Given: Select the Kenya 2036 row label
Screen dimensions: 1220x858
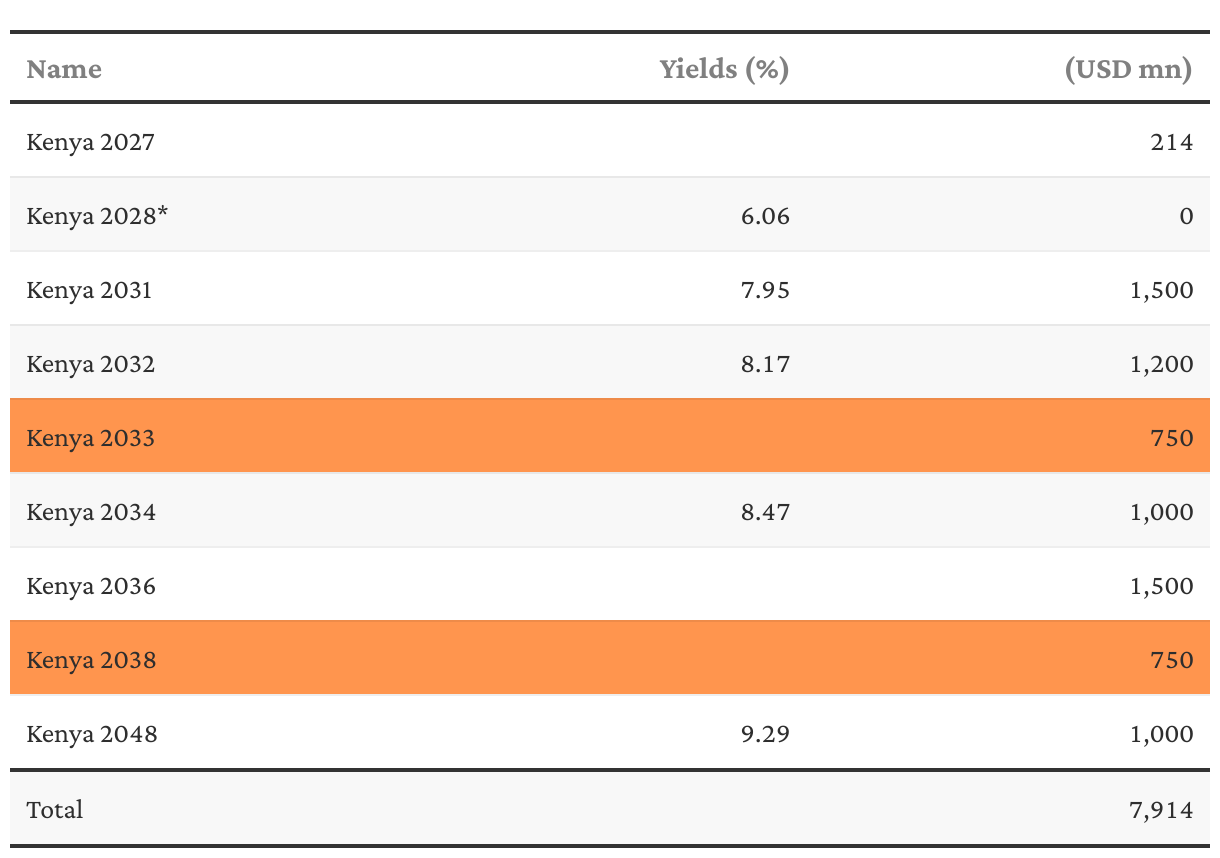Looking at the screenshot, I should point(91,586).
